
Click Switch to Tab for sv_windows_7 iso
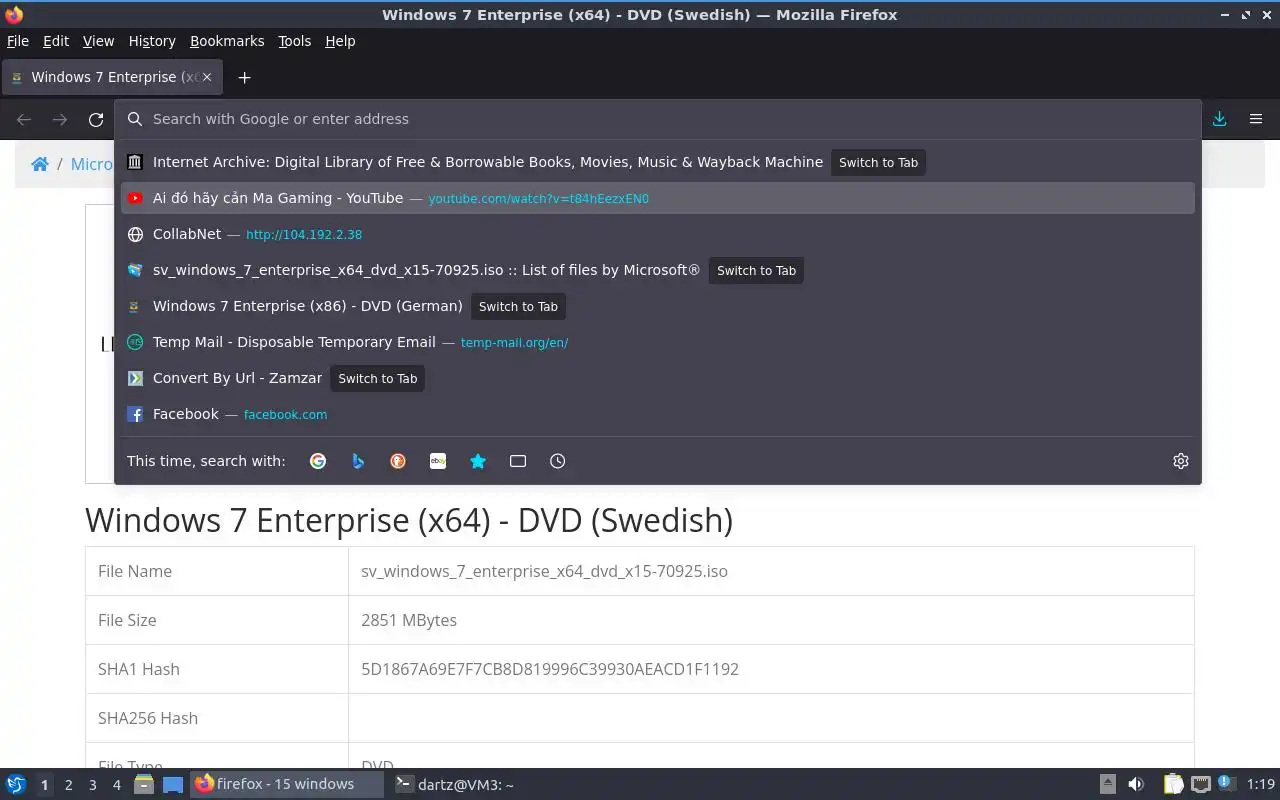(756, 270)
